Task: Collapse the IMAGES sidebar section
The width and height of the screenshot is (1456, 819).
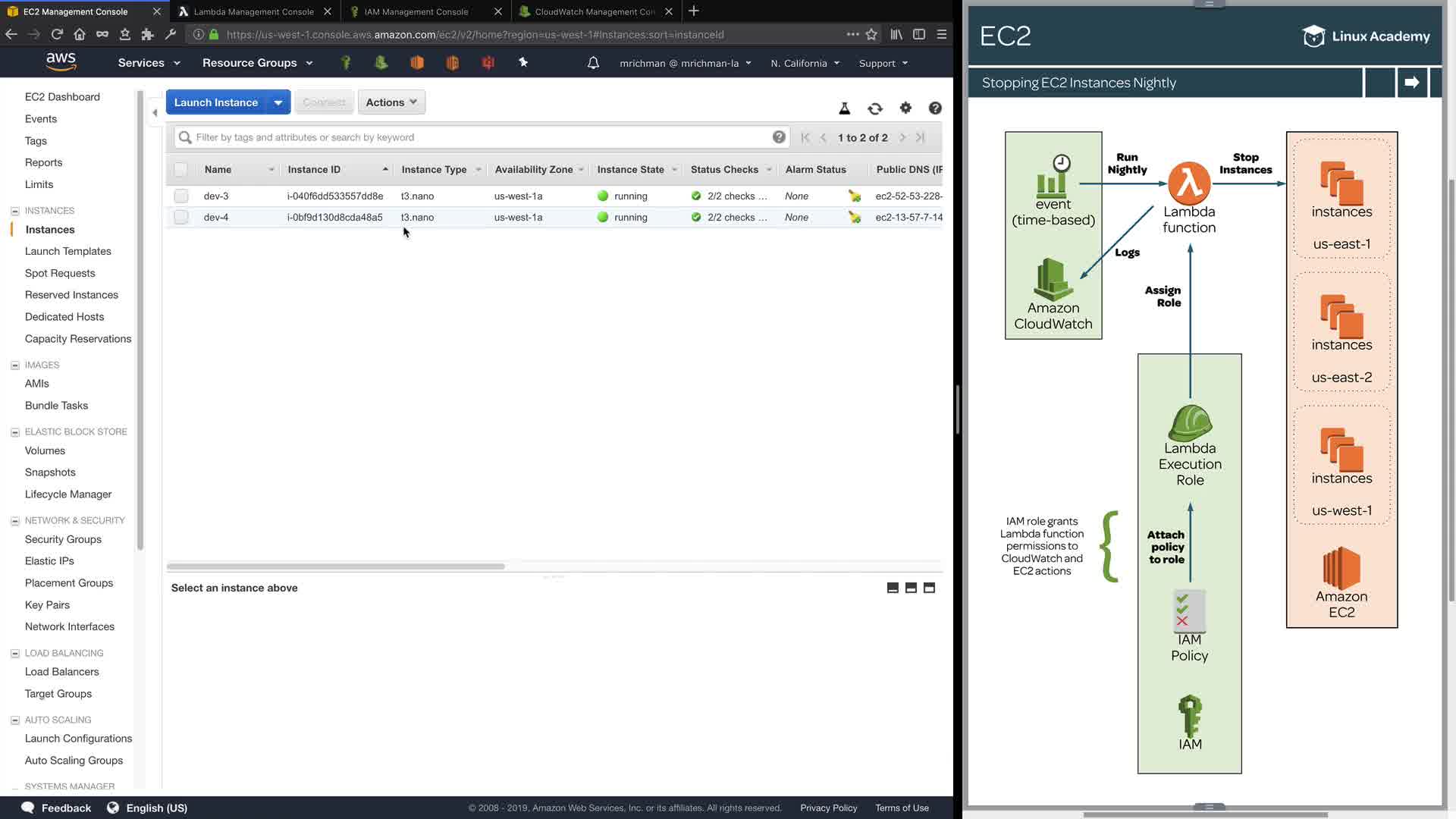Action: [14, 366]
